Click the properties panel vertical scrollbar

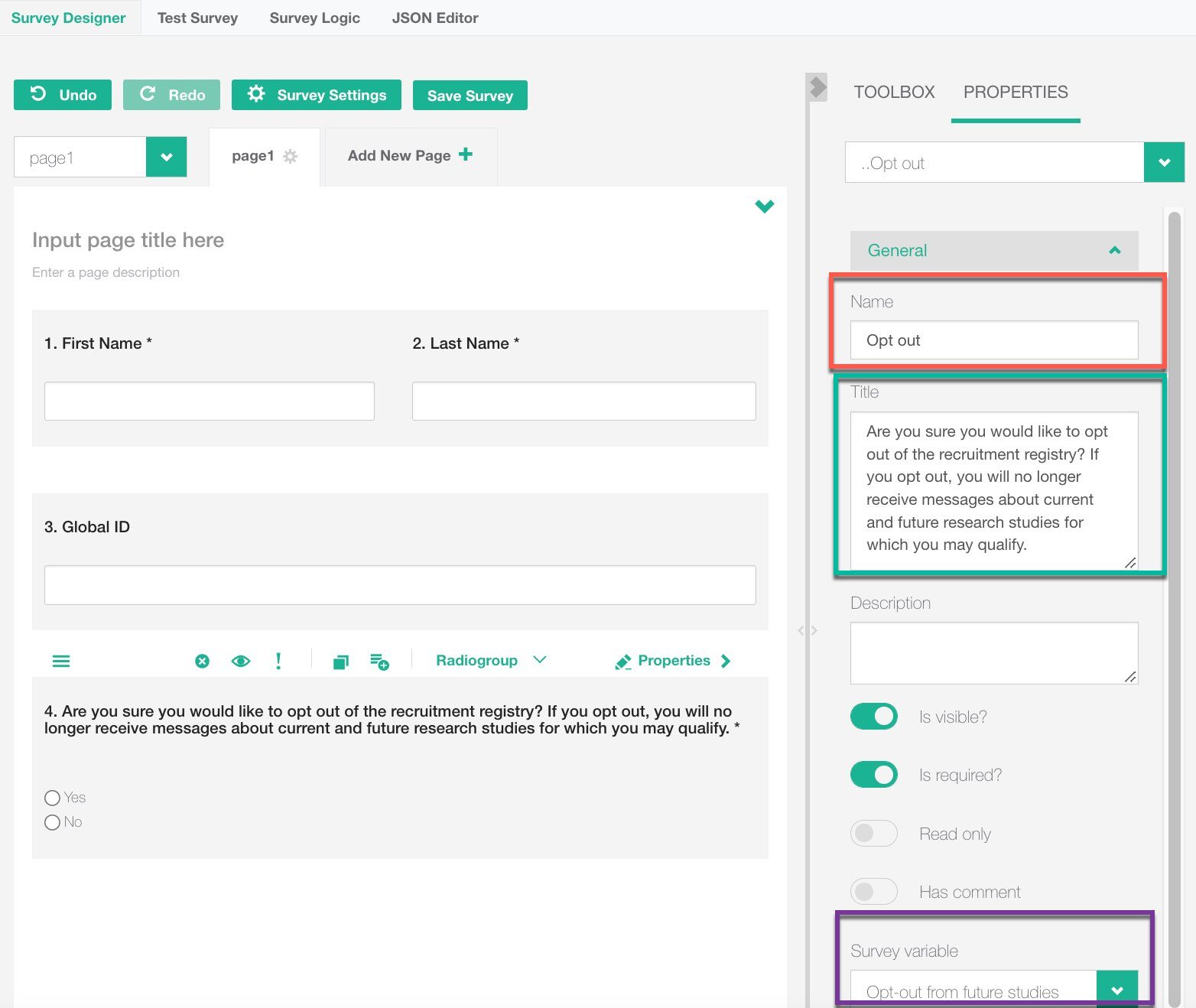(x=1174, y=535)
